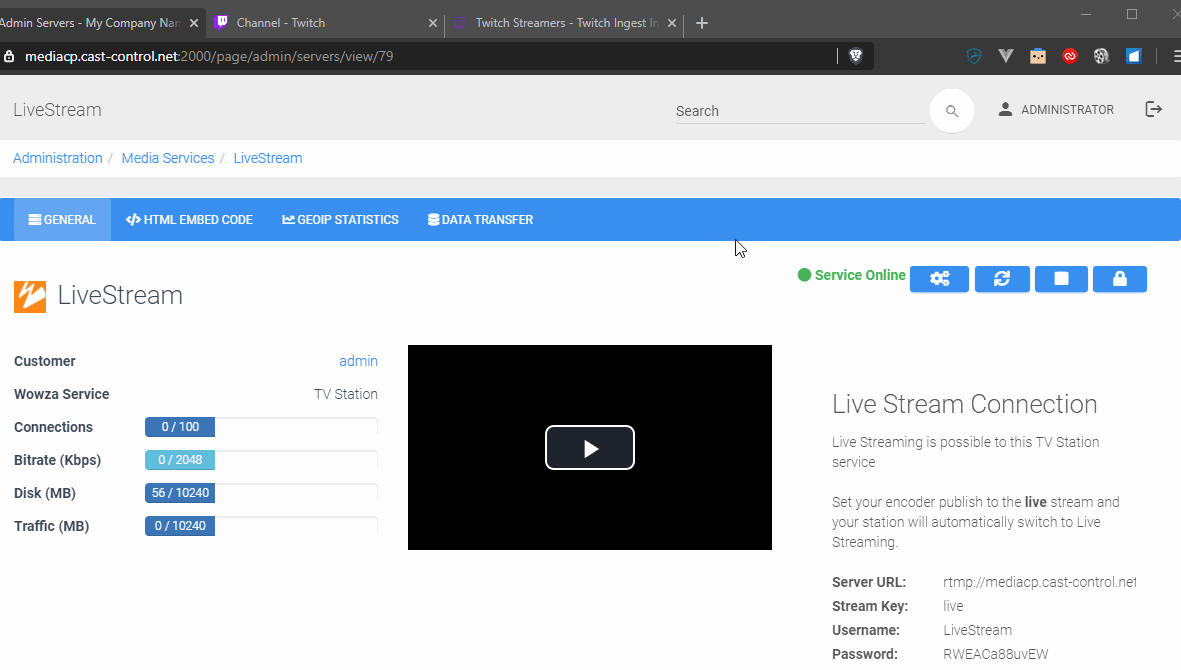The height and width of the screenshot is (670, 1181).
Task: Click the logout icon beside ADMINISTRATOR
Action: 1153,109
